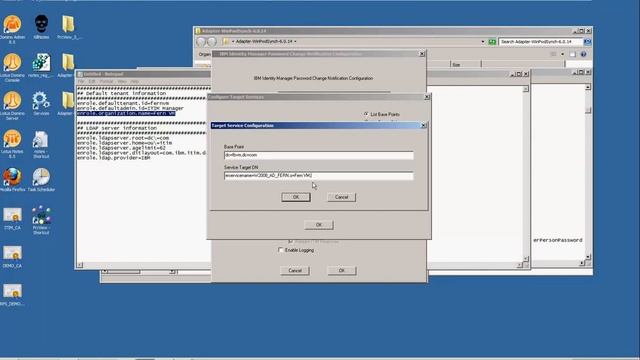640x360 pixels.
Task: Click the enrole.defaulttenant.id line in Notepad
Action: click(122, 103)
